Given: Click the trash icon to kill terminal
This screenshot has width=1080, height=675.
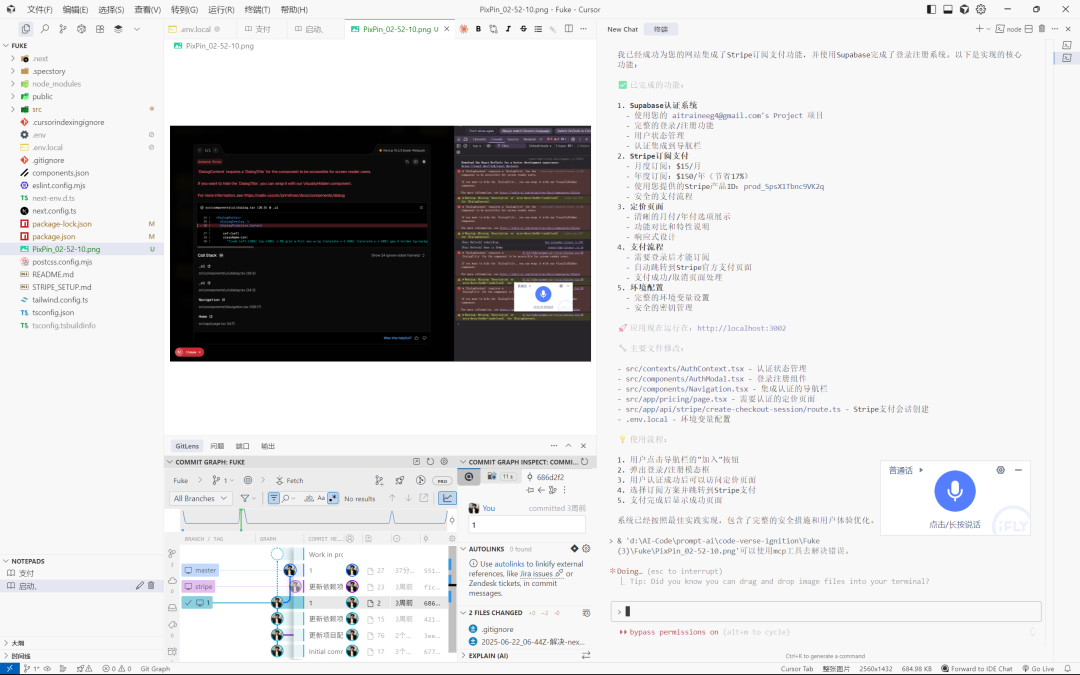Looking at the screenshot, I should click(x=1041, y=29).
